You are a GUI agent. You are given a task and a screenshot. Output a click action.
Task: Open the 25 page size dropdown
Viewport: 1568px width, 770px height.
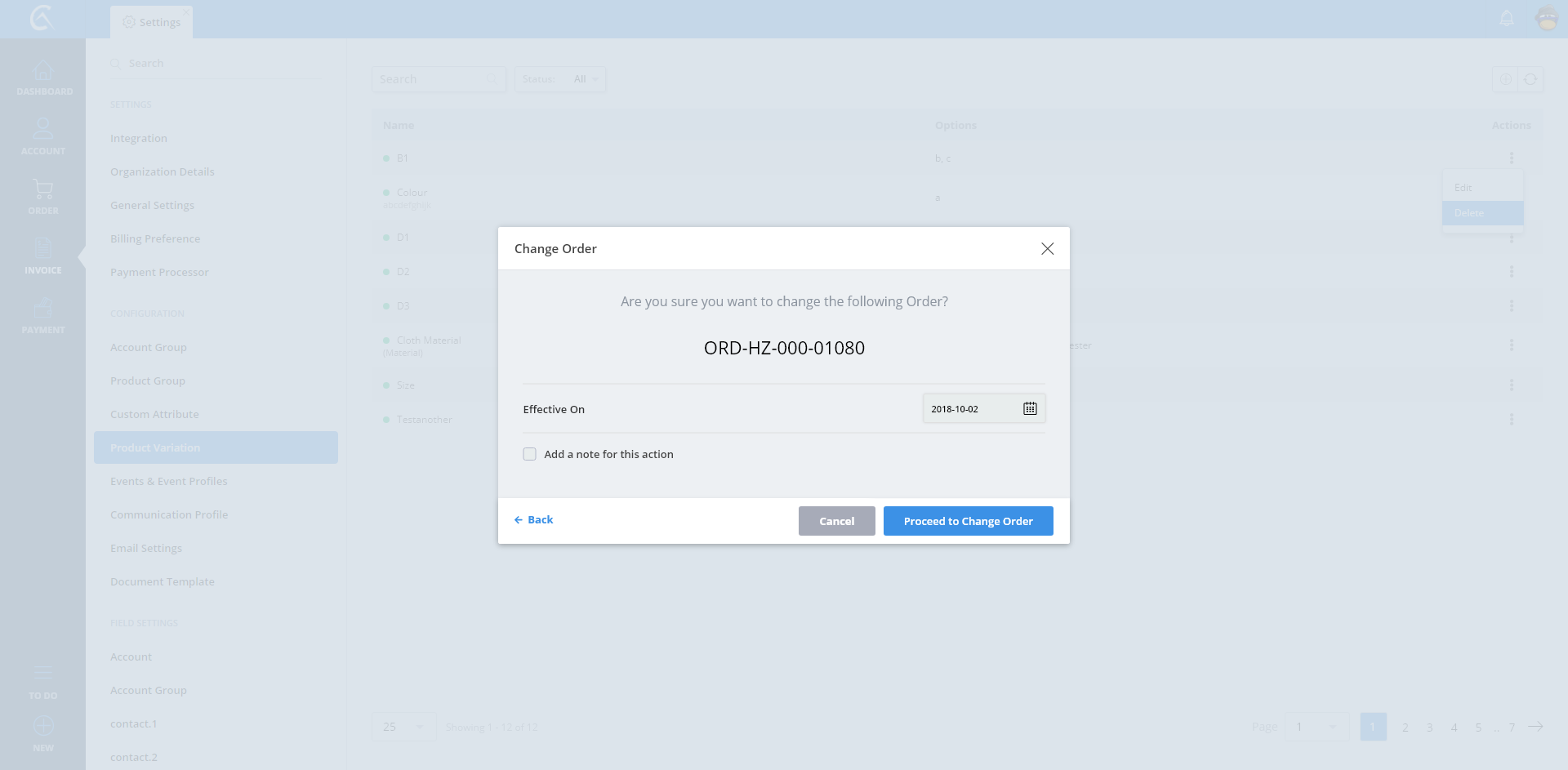[x=403, y=727]
